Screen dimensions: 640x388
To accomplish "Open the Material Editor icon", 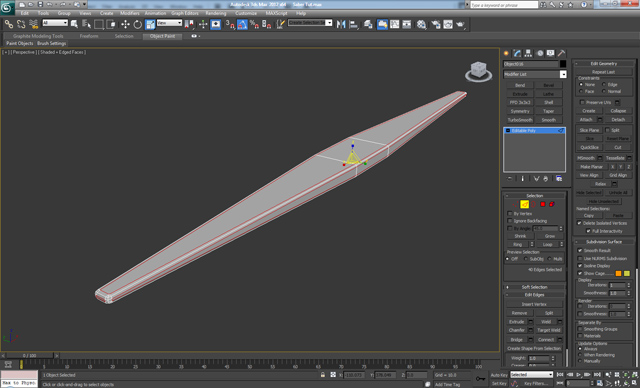I will pos(421,24).
